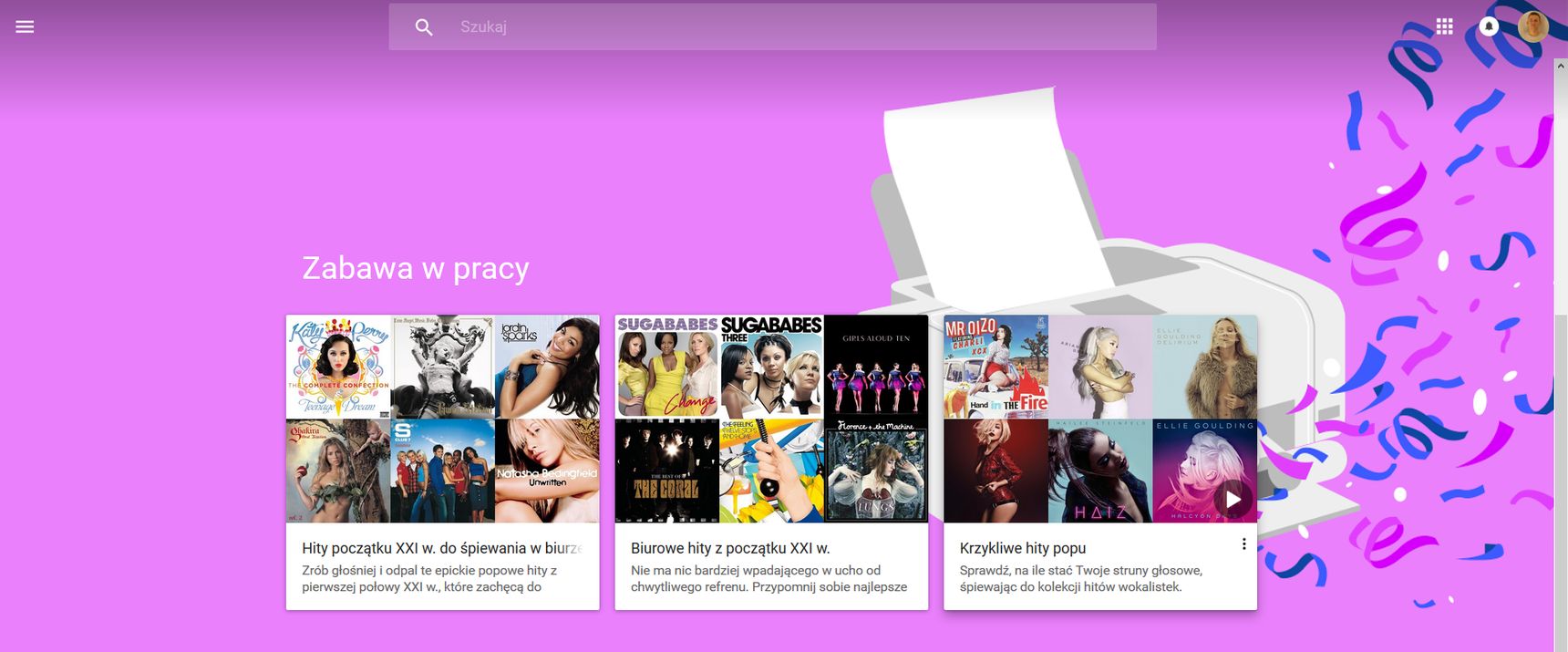The image size is (1568, 652).
Task: Select the Sugababes Change album cover
Action: pyautogui.click(x=667, y=367)
